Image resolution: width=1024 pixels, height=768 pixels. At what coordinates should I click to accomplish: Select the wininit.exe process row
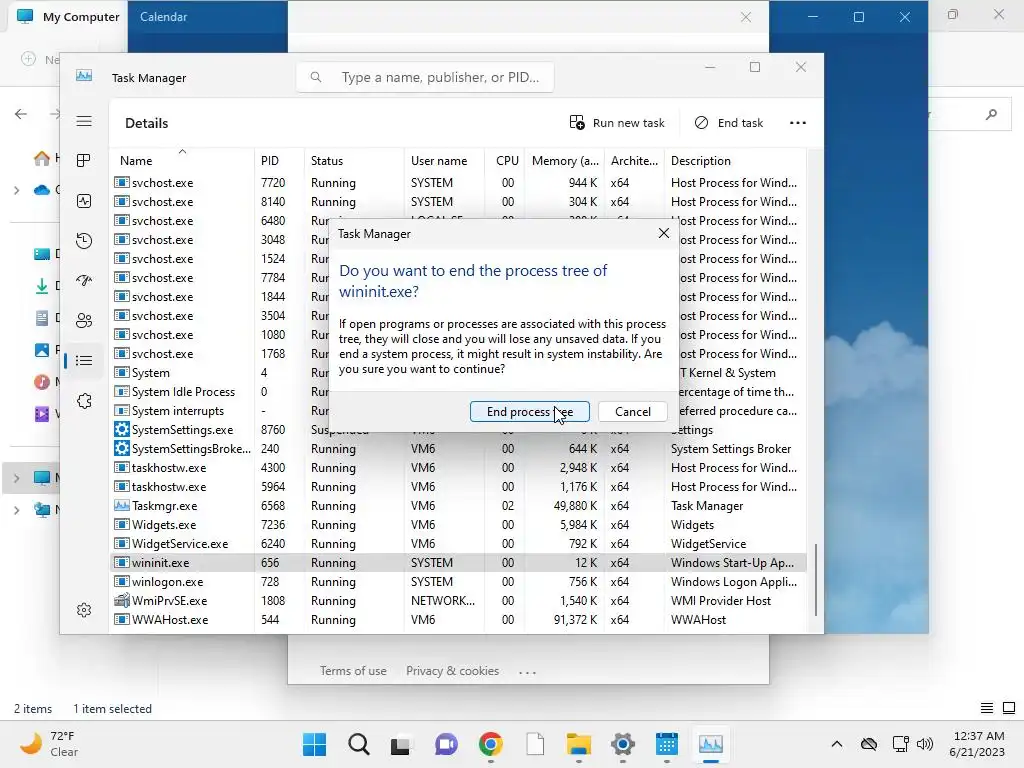click(x=460, y=562)
